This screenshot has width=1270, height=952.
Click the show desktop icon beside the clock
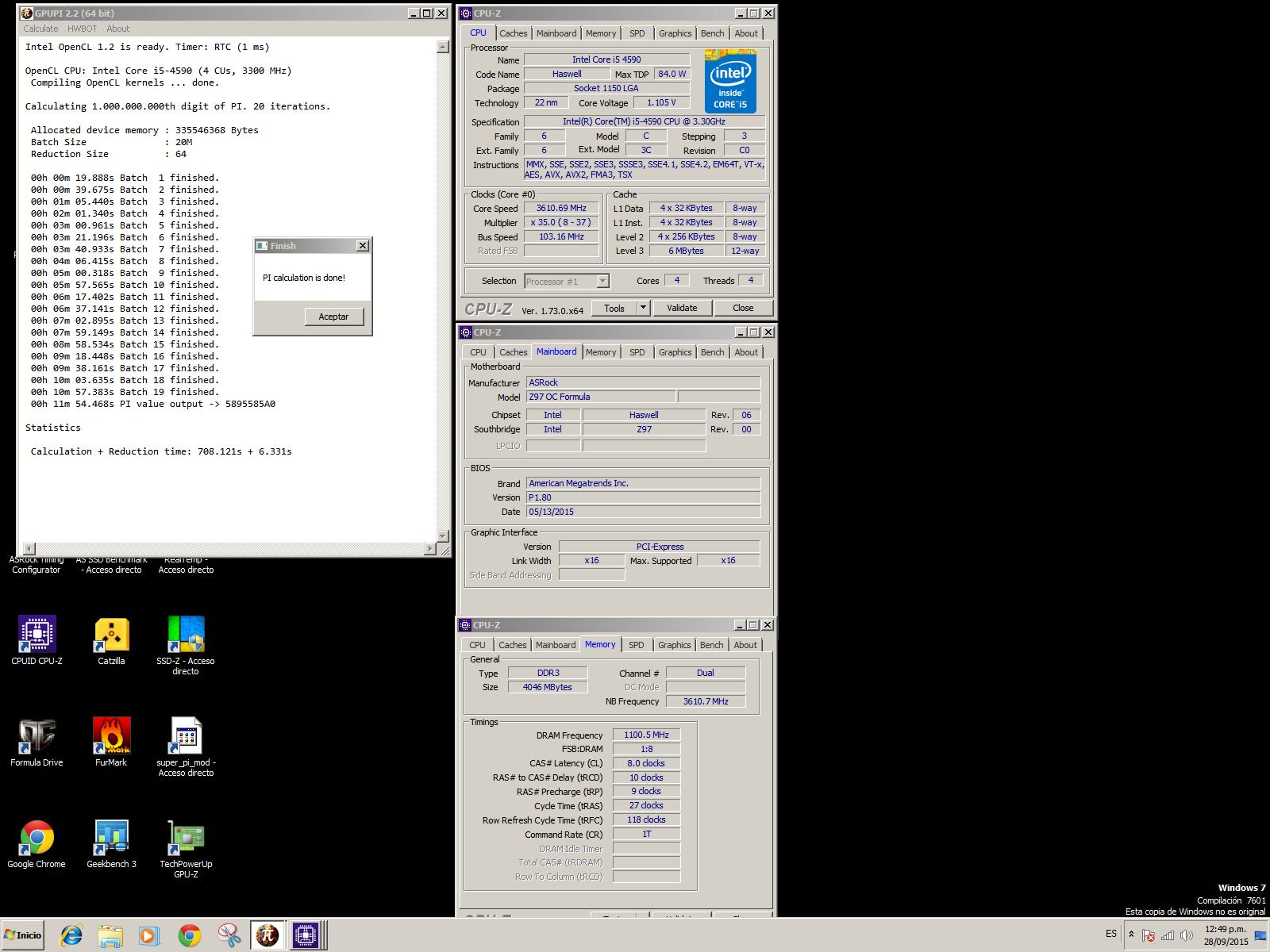tap(1260, 935)
